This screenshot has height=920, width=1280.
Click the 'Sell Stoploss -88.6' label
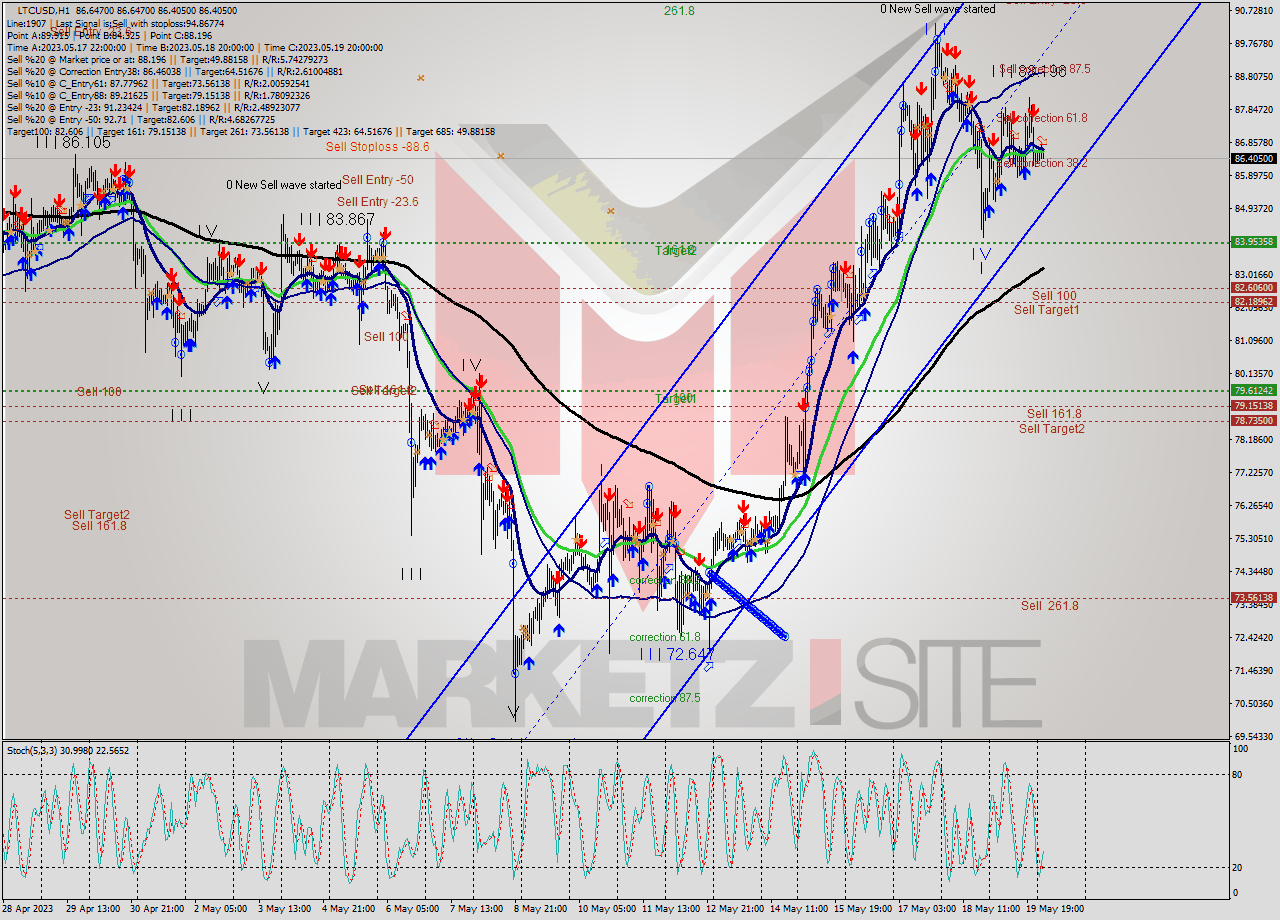tap(377, 147)
